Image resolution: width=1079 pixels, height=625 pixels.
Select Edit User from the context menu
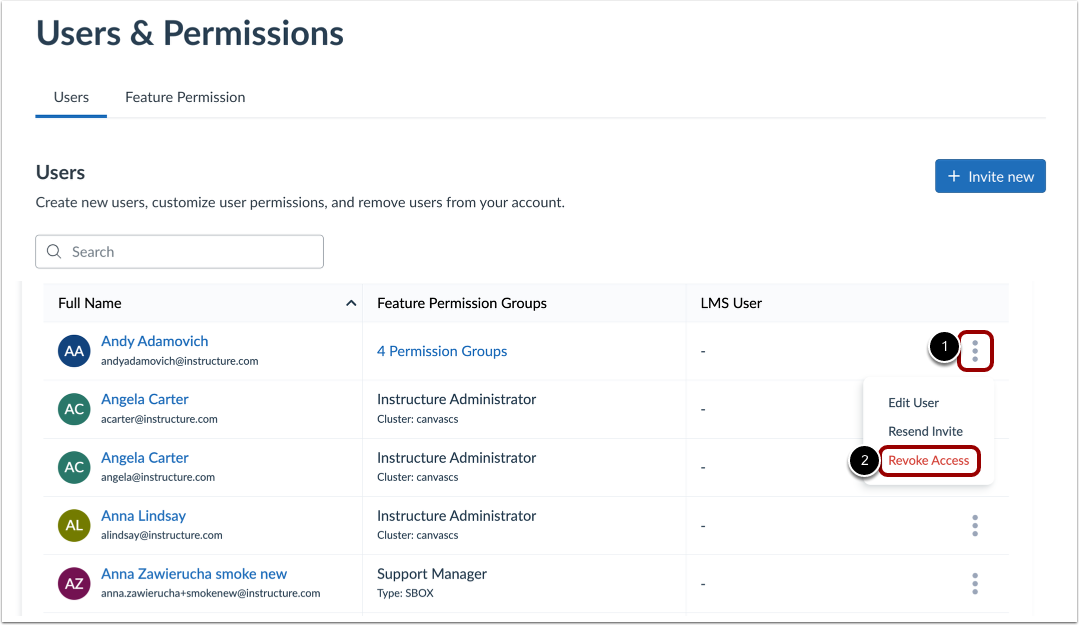coord(913,403)
